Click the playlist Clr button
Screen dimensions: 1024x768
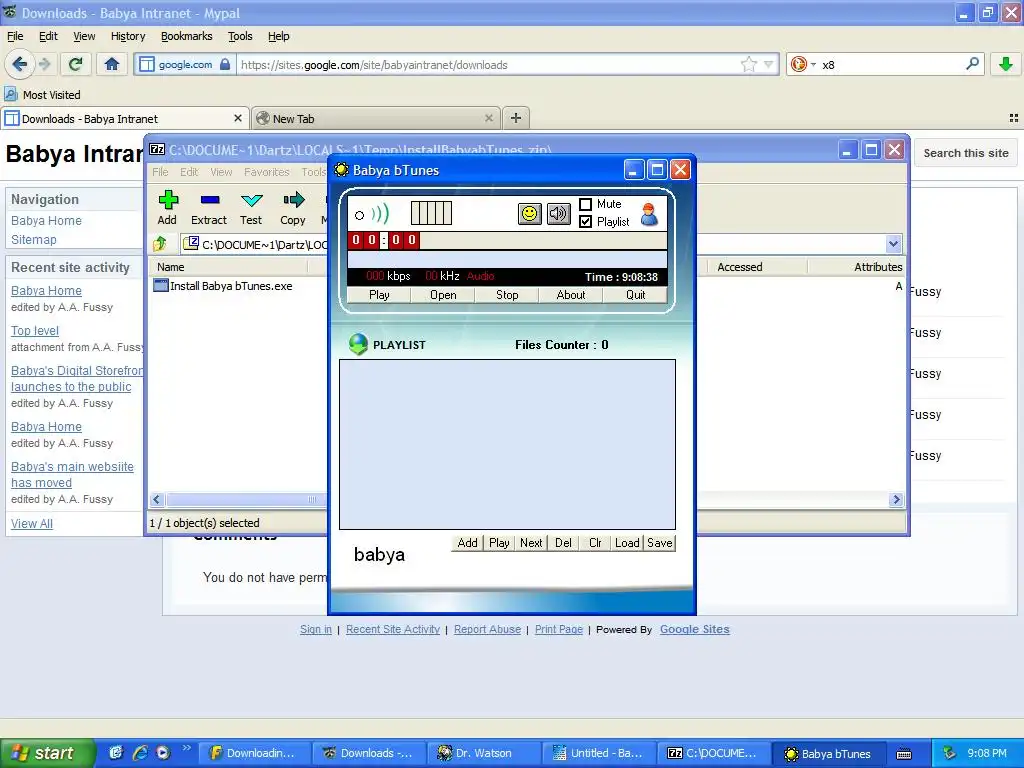click(x=595, y=543)
